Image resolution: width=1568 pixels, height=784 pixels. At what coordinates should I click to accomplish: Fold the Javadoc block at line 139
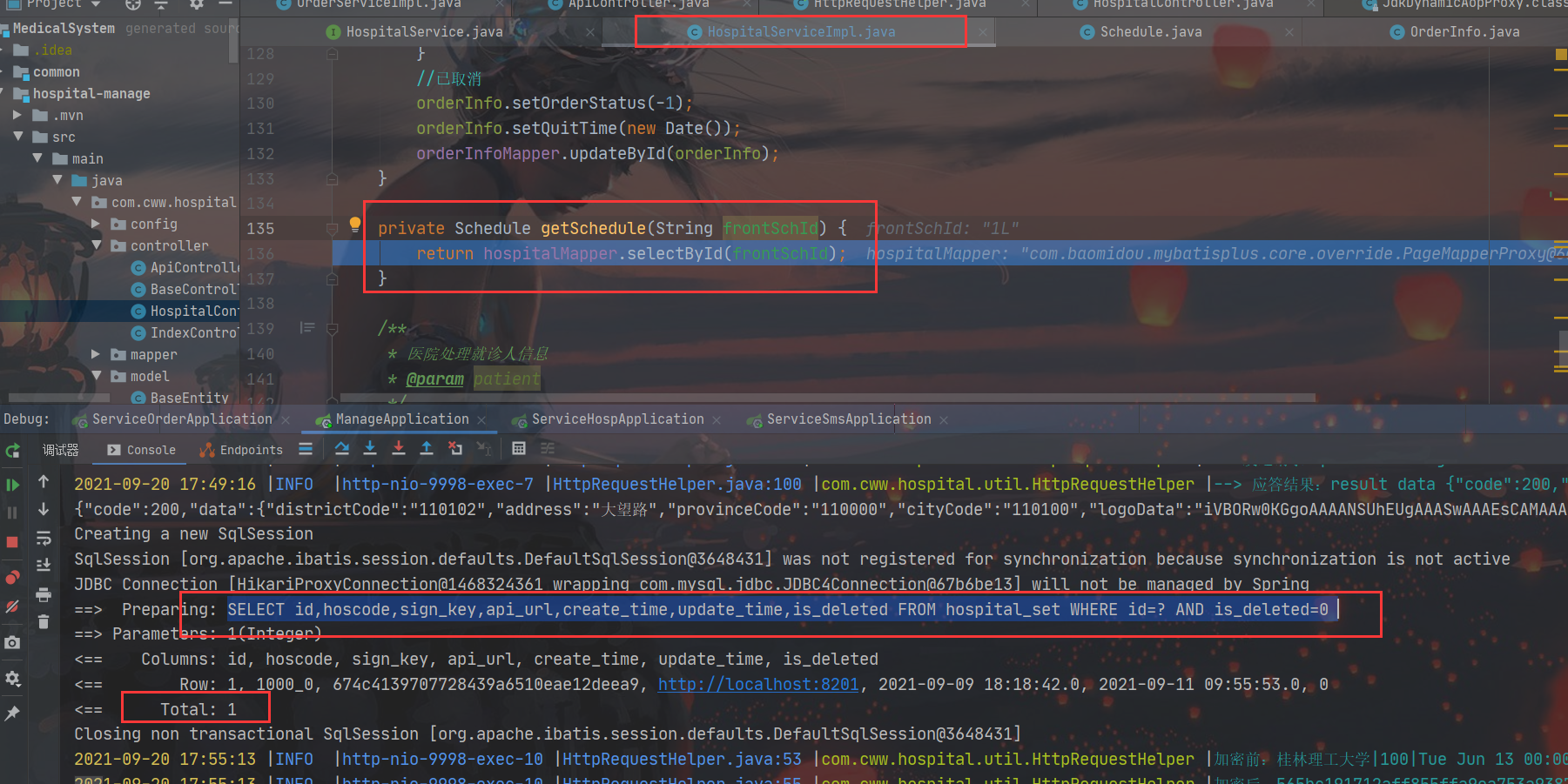click(x=332, y=329)
